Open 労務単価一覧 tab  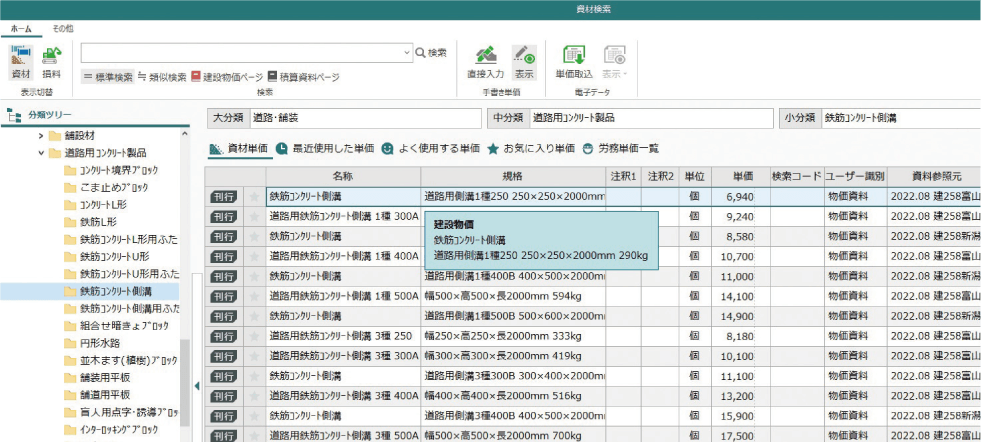620,149
